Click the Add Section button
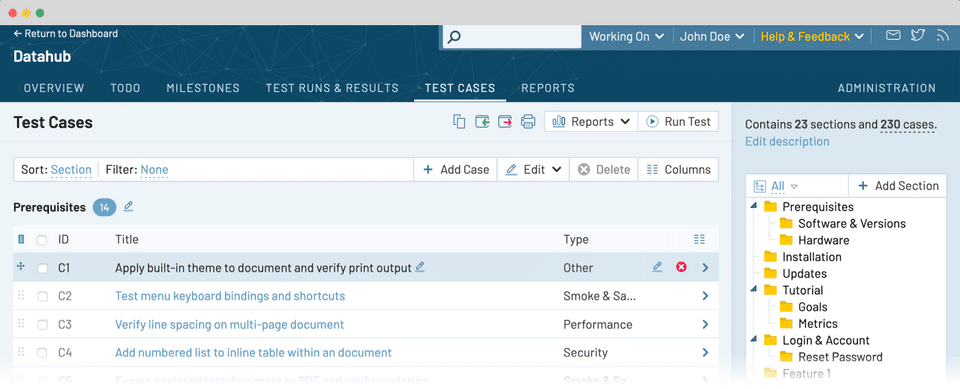 [898, 186]
